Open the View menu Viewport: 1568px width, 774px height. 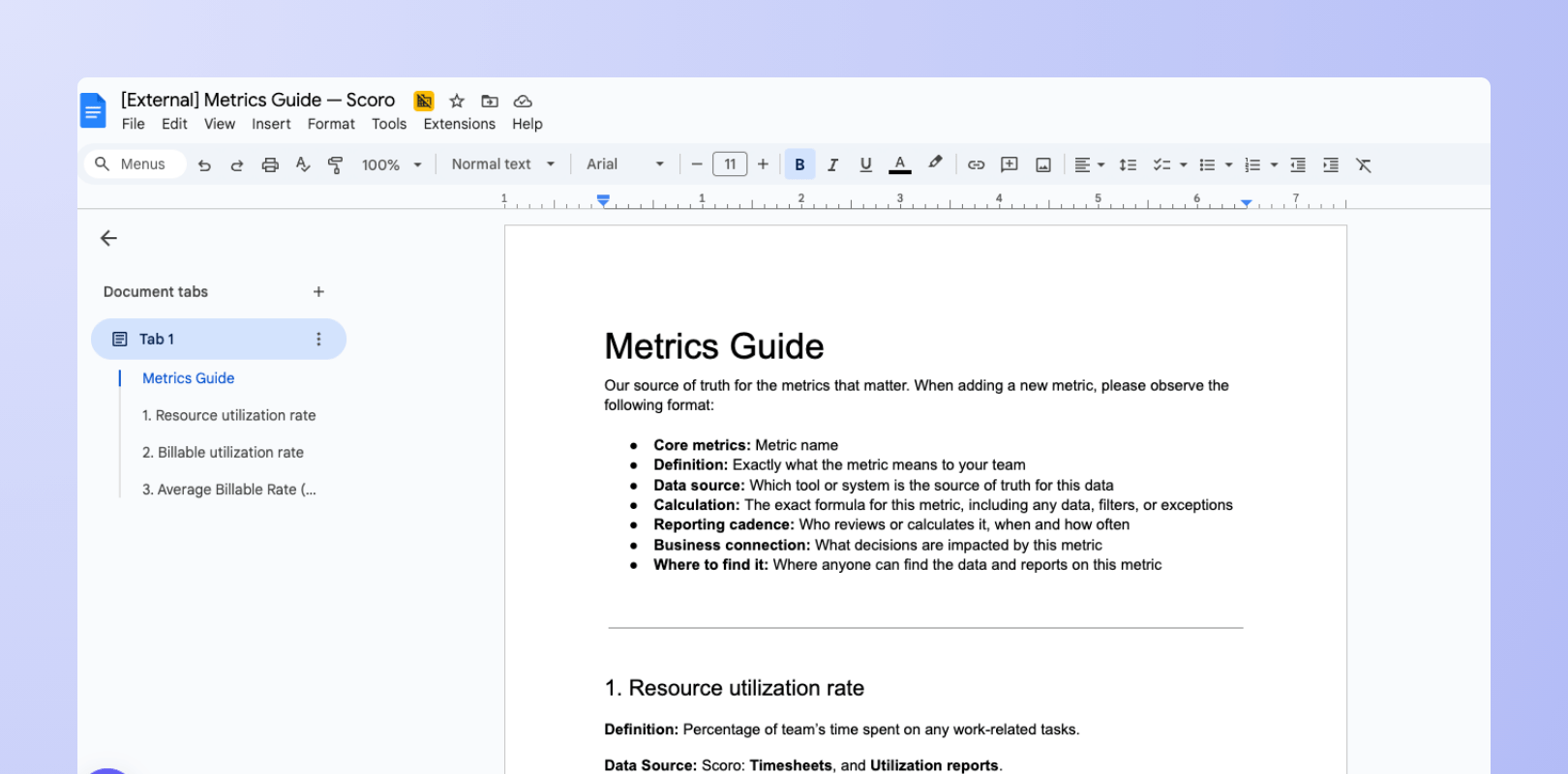pyautogui.click(x=220, y=124)
